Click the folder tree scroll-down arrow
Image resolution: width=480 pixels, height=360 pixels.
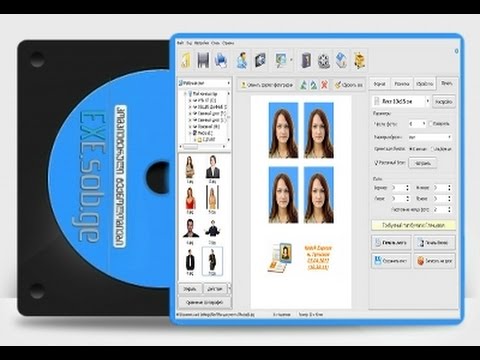[x=229, y=140]
